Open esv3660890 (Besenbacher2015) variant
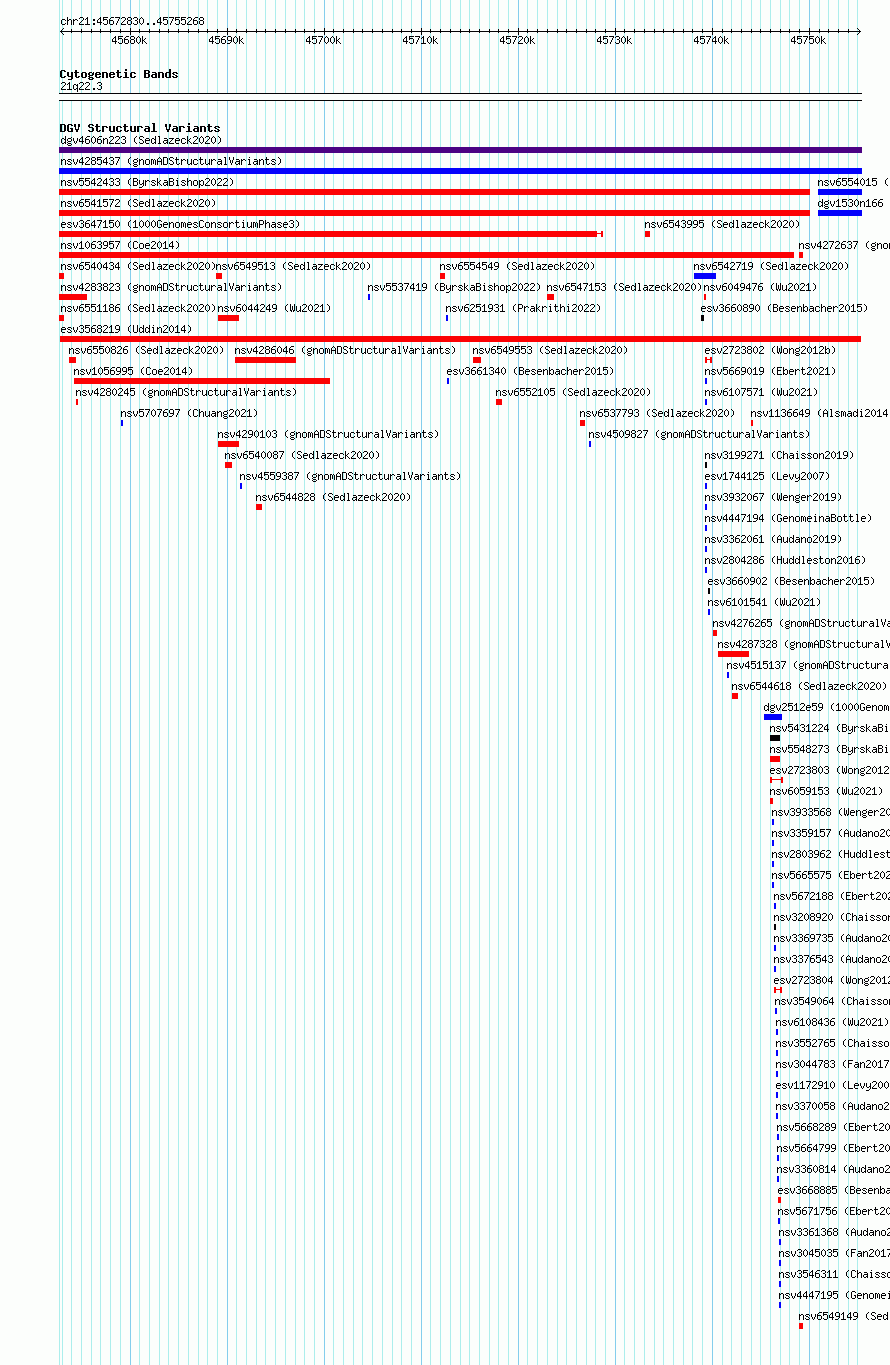The image size is (890, 1365). (x=784, y=309)
